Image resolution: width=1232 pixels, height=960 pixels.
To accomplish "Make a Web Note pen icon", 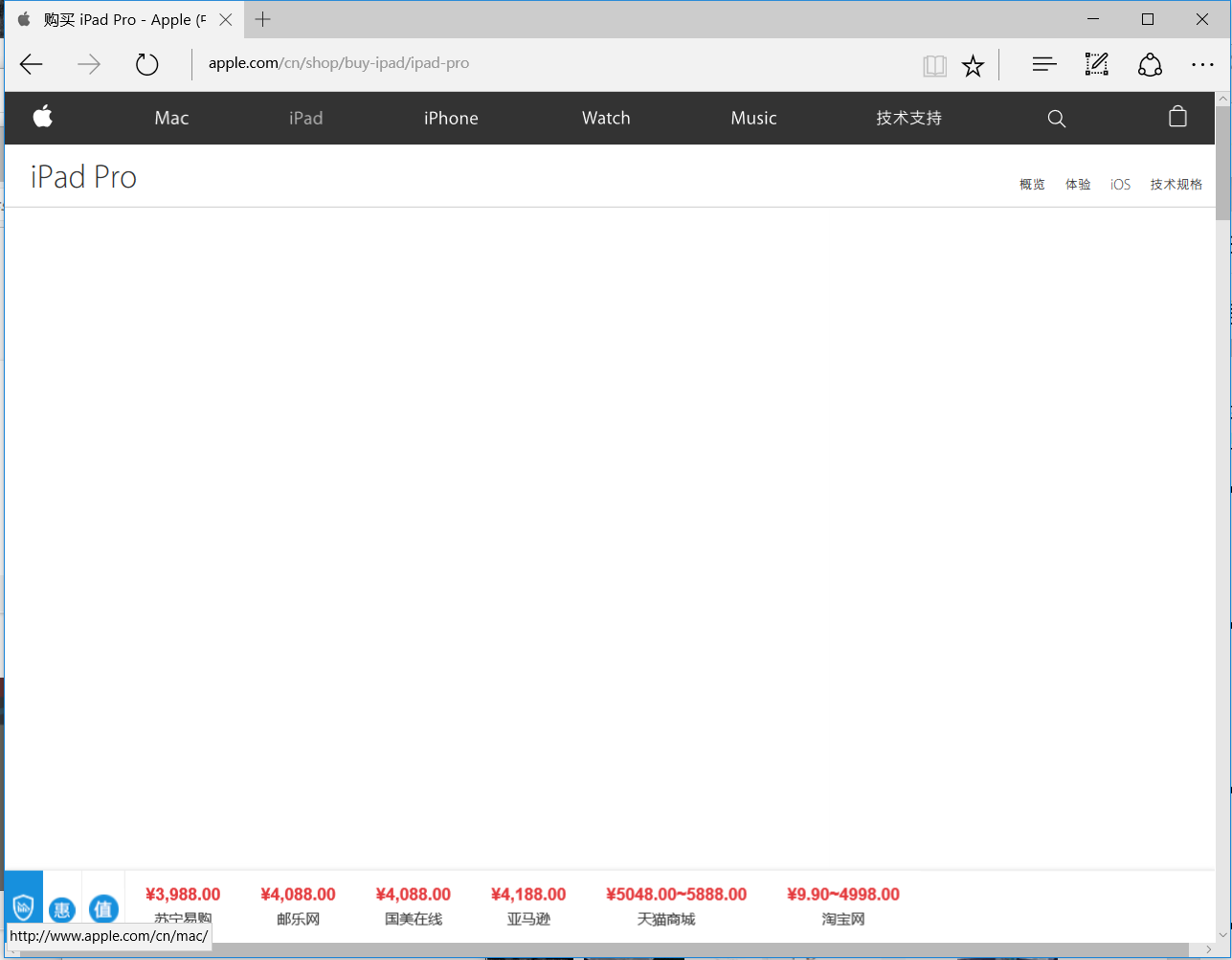I will click(x=1096, y=65).
